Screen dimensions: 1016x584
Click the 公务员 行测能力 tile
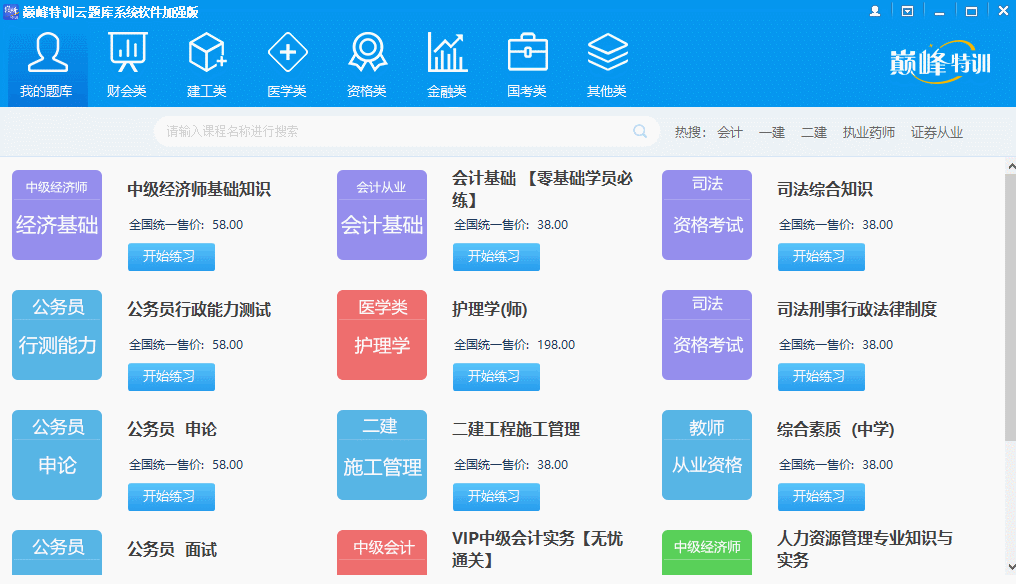tap(57, 335)
